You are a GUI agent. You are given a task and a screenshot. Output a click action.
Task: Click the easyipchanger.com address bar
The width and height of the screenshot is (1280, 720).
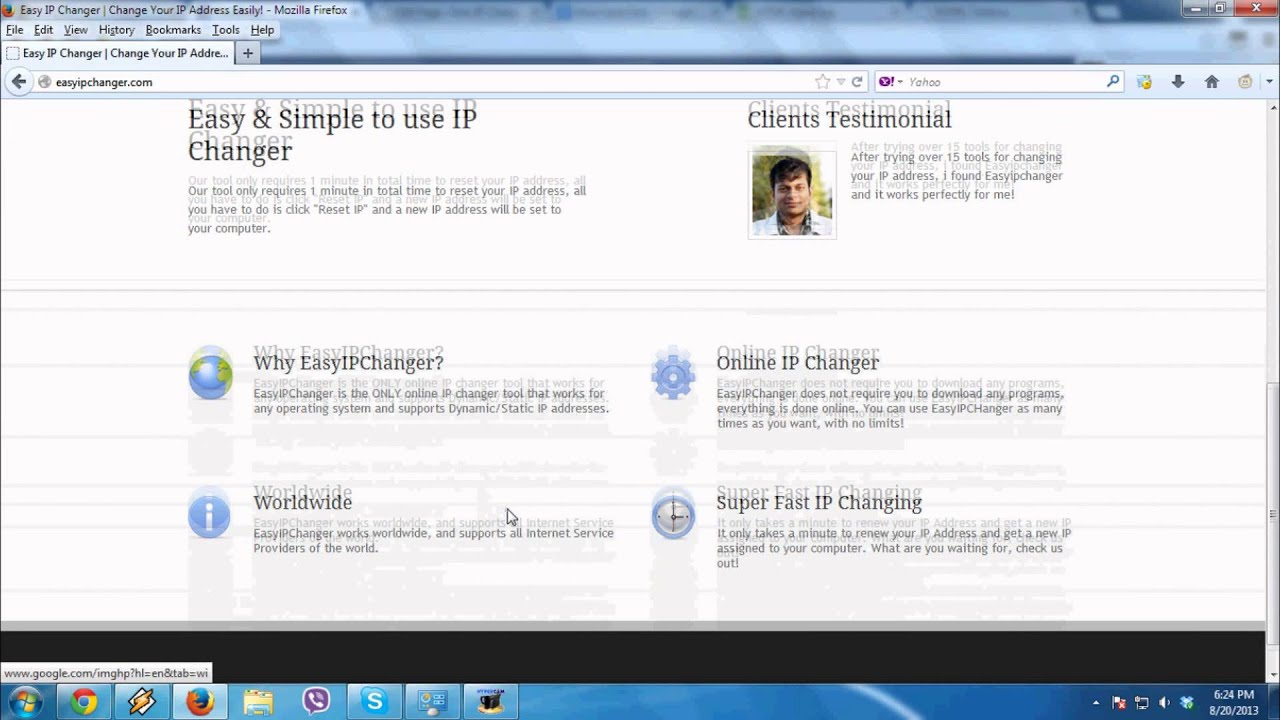pyautogui.click(x=430, y=82)
